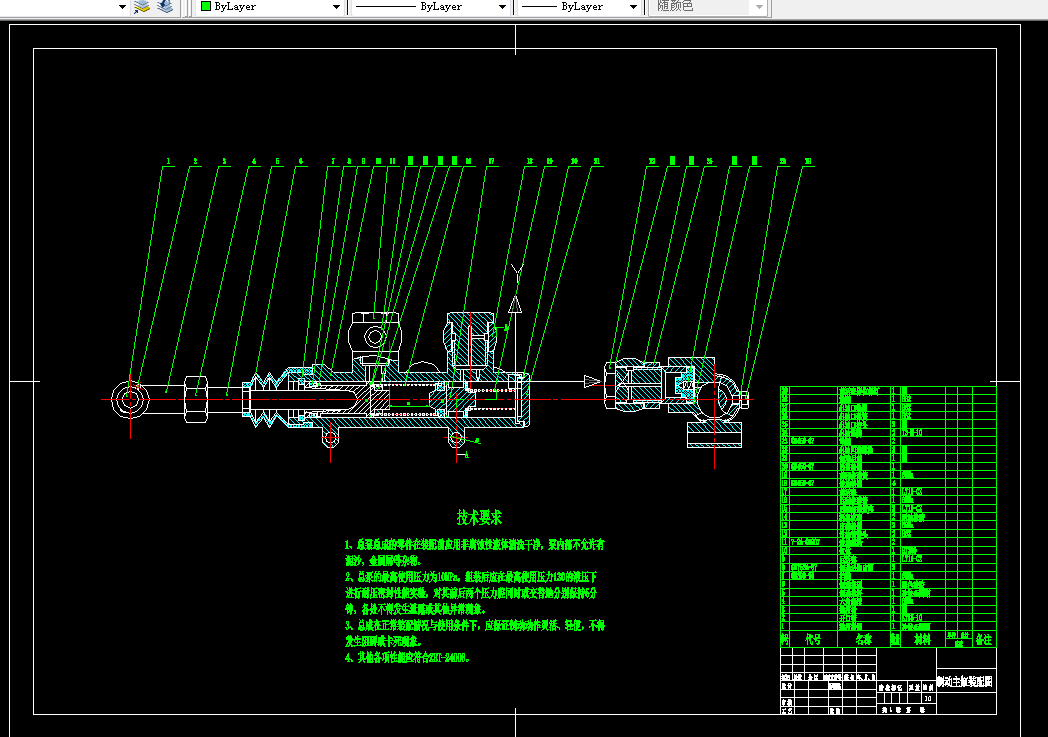Open the lineweight ByLayer dropdown arrow
Image resolution: width=1048 pixels, height=737 pixels.
point(633,7)
